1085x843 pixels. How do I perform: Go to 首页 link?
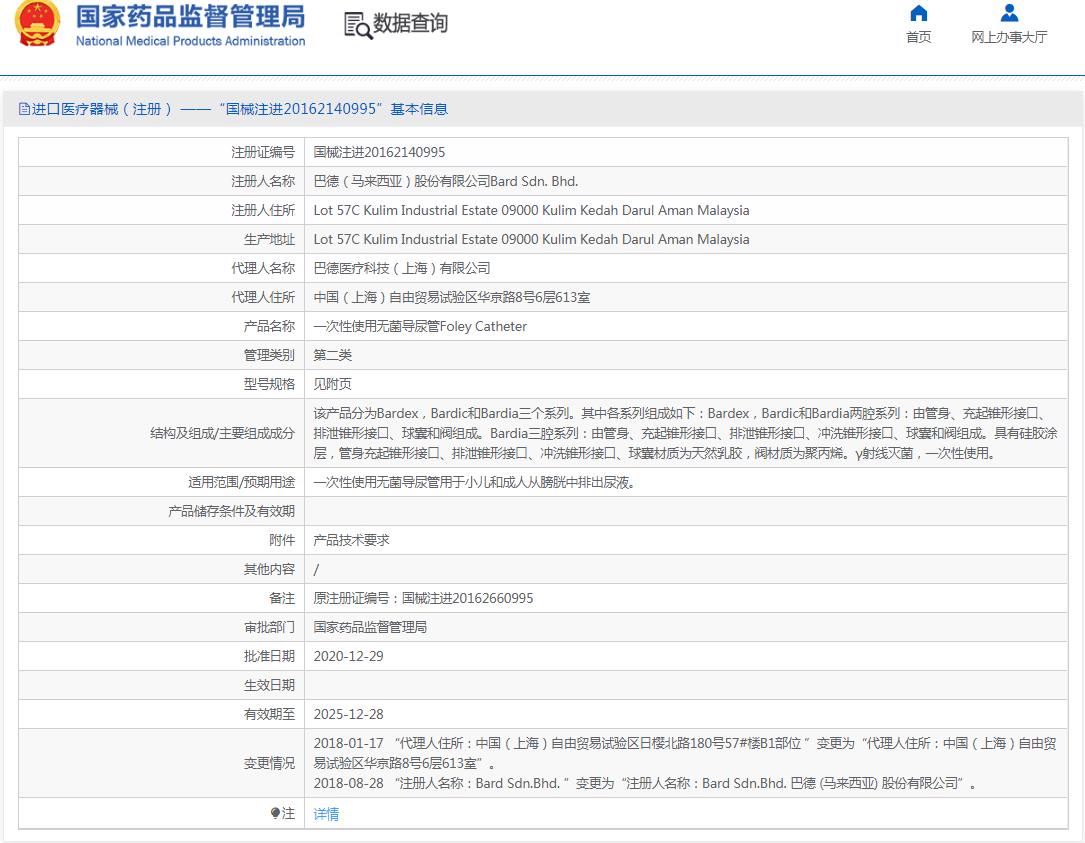[918, 37]
